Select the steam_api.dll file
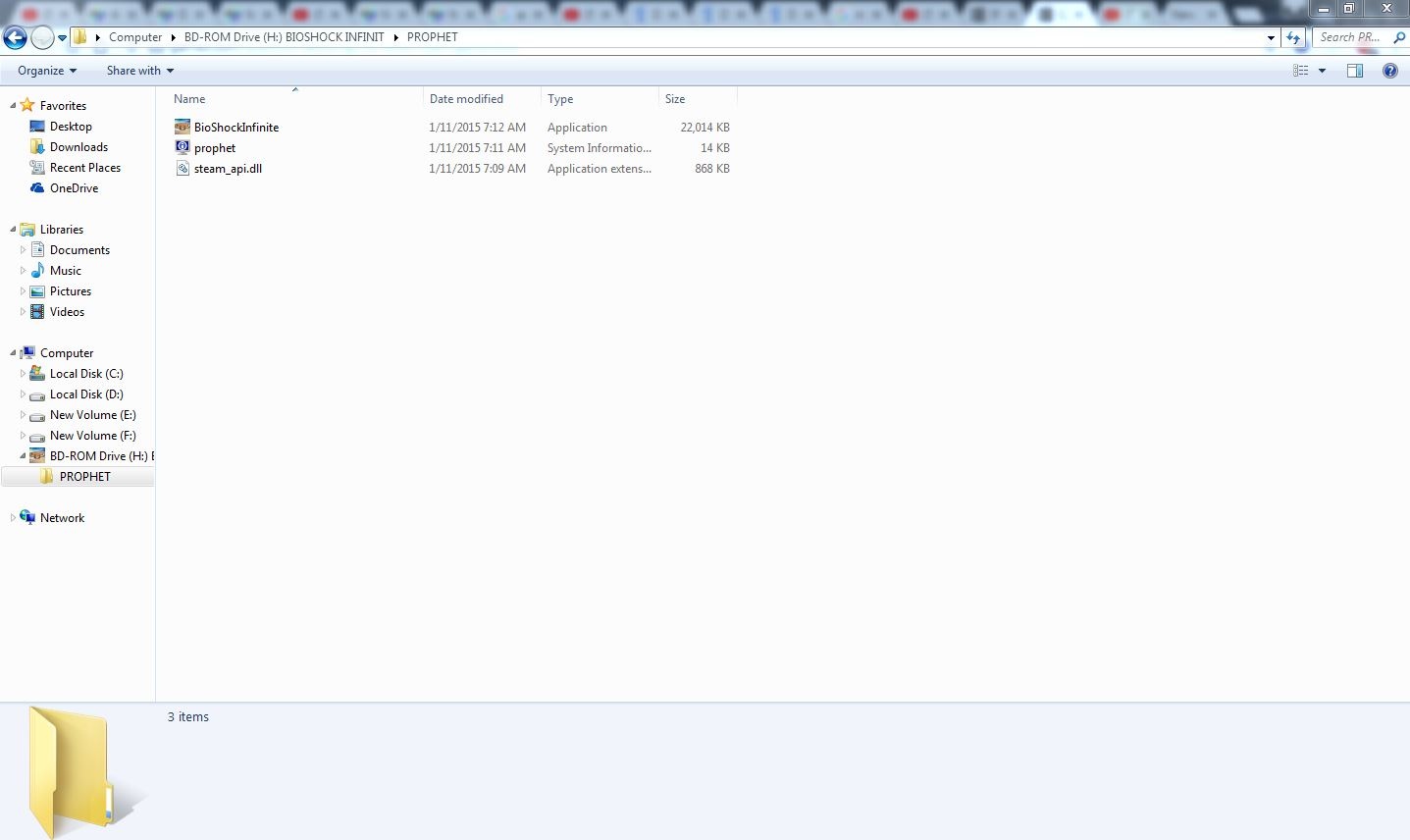Screen dimensions: 1410x840 coord(228,169)
